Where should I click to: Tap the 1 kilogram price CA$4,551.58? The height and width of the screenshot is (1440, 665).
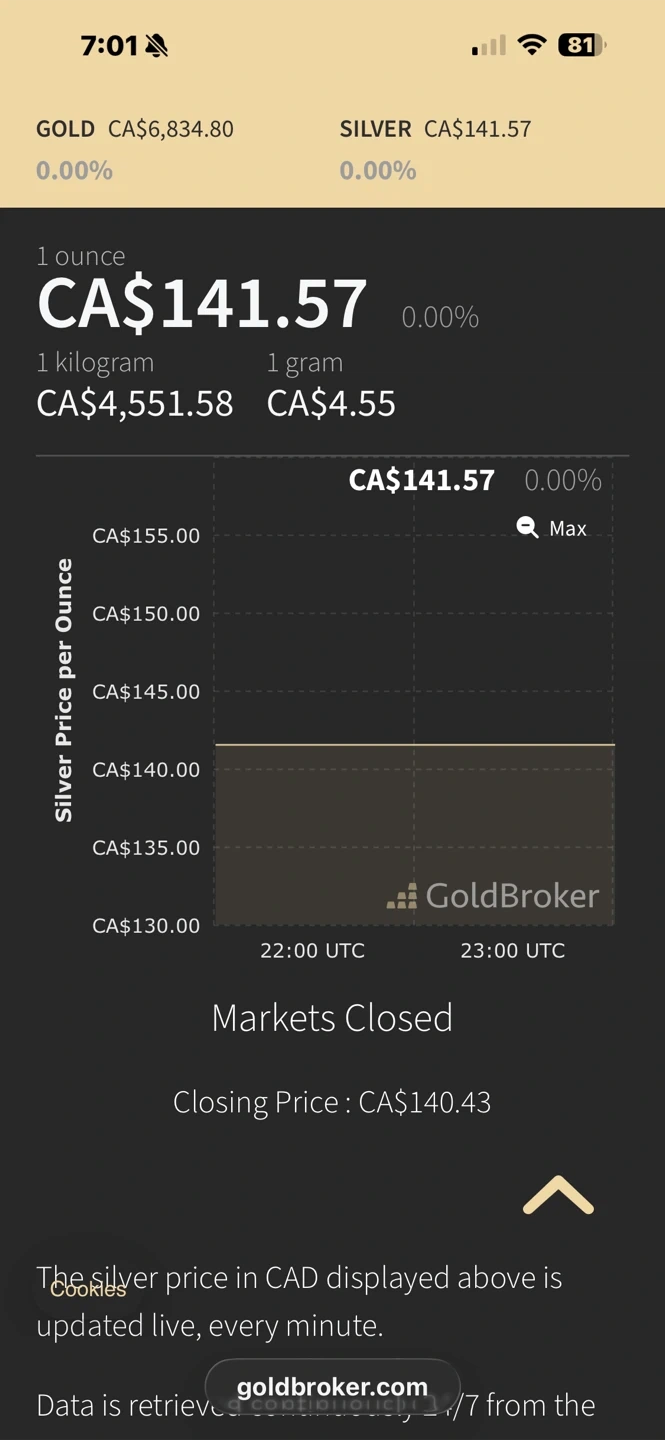pos(135,403)
